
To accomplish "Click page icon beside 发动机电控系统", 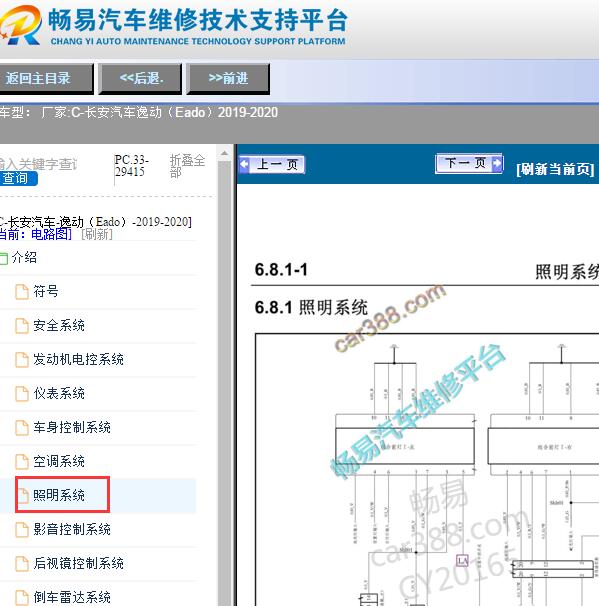I will (22, 360).
